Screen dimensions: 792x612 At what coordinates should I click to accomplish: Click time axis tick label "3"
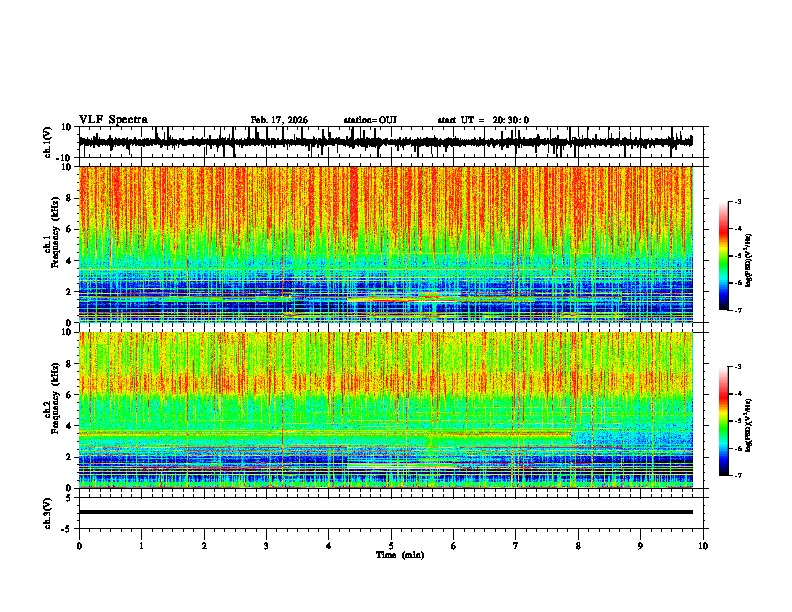coord(266,546)
